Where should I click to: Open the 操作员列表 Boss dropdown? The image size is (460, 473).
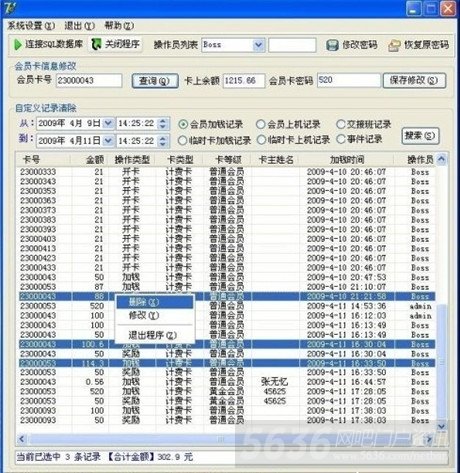click(258, 45)
